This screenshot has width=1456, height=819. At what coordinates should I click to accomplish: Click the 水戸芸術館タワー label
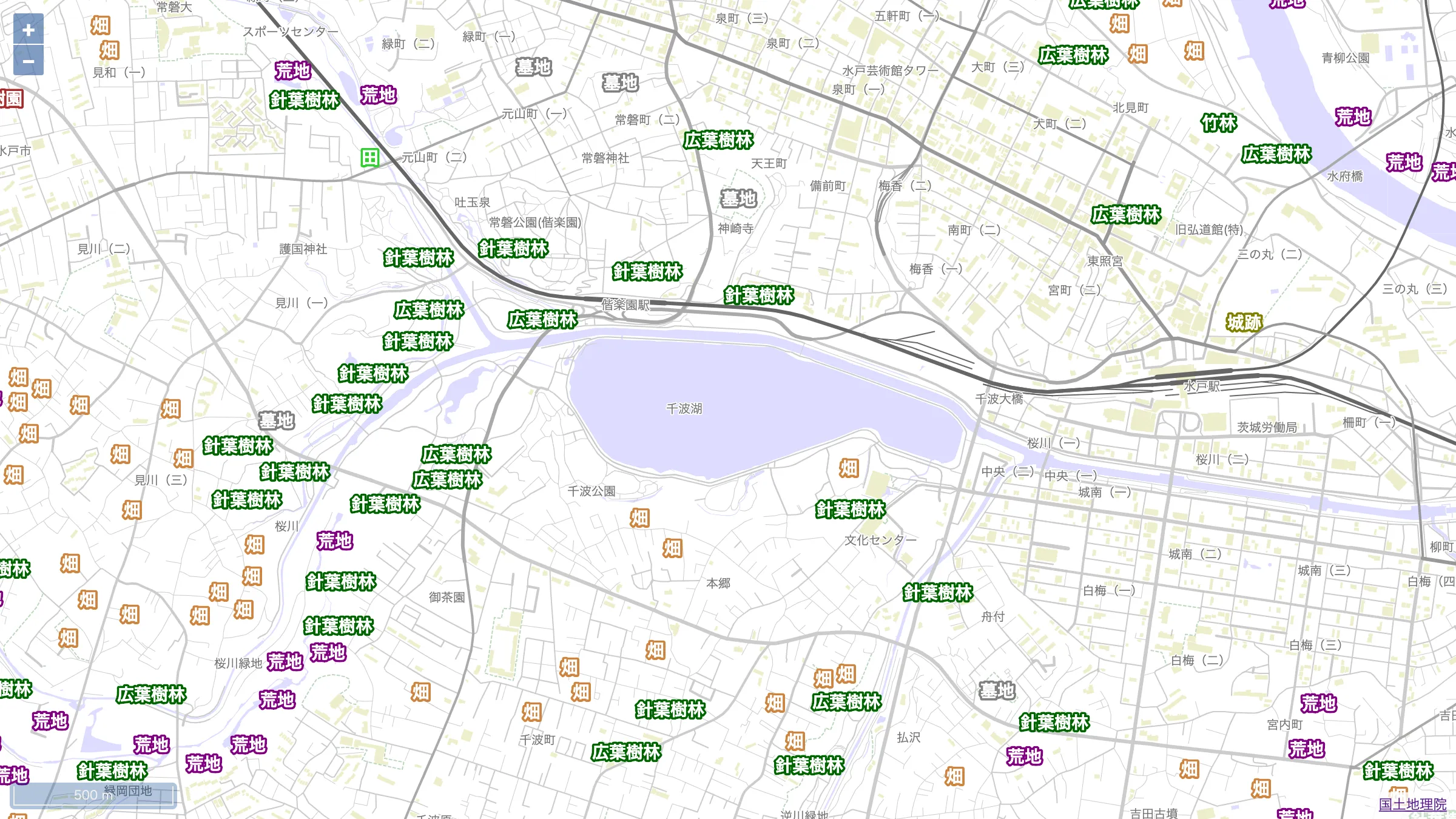tap(889, 70)
